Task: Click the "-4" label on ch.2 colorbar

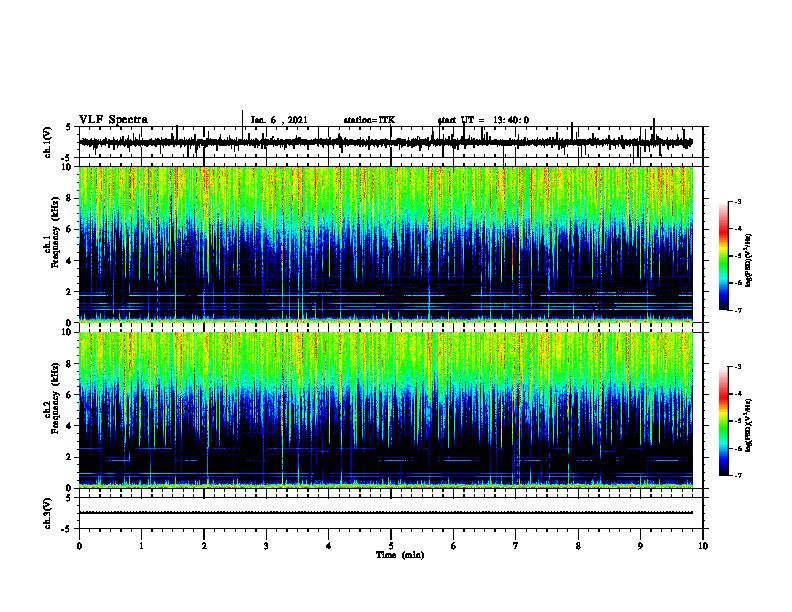Action: click(x=738, y=394)
